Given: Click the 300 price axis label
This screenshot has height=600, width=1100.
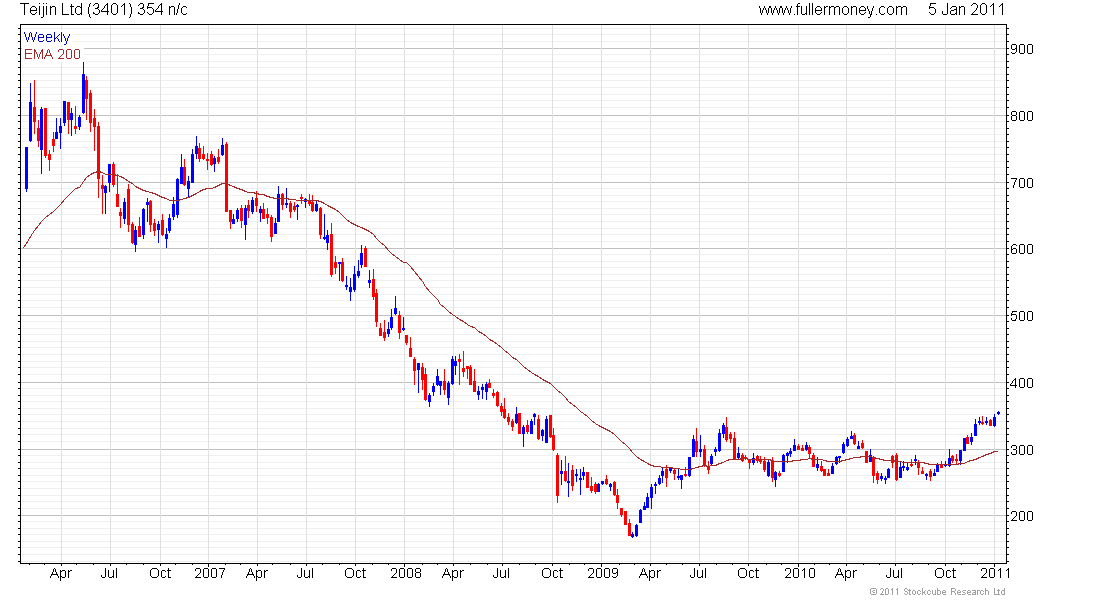Looking at the screenshot, I should click(x=1021, y=450).
